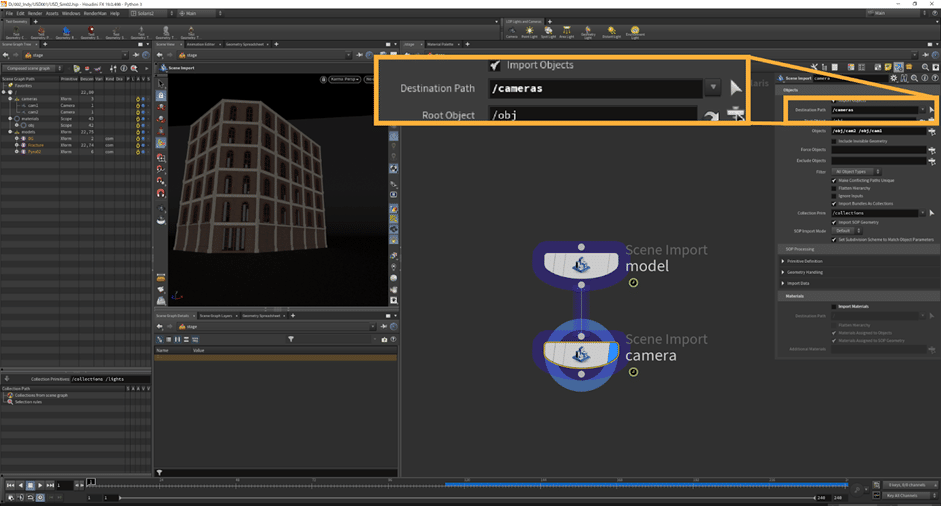Open the All Object Types filter dropdown

coord(857,171)
